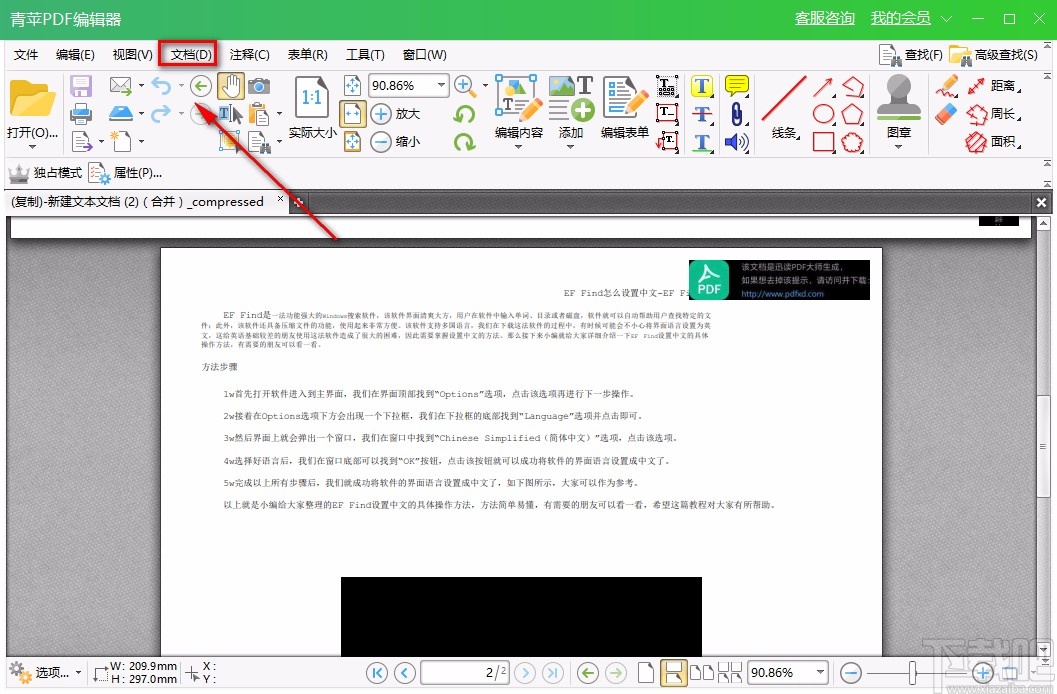
Task: Click the 周长 perimeter measure tool
Action: [x=992, y=113]
